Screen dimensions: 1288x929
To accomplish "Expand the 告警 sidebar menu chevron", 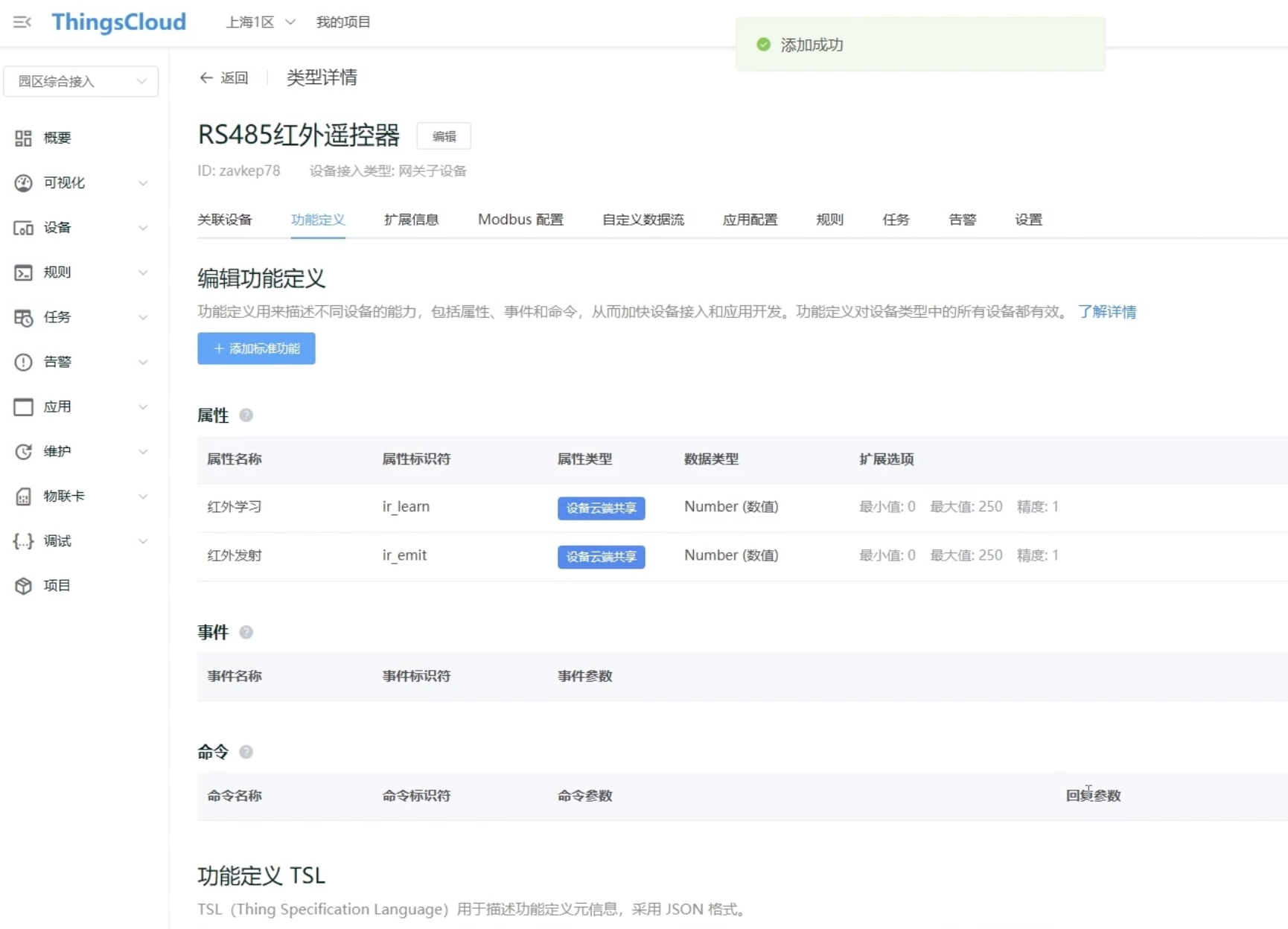I will 143,362.
